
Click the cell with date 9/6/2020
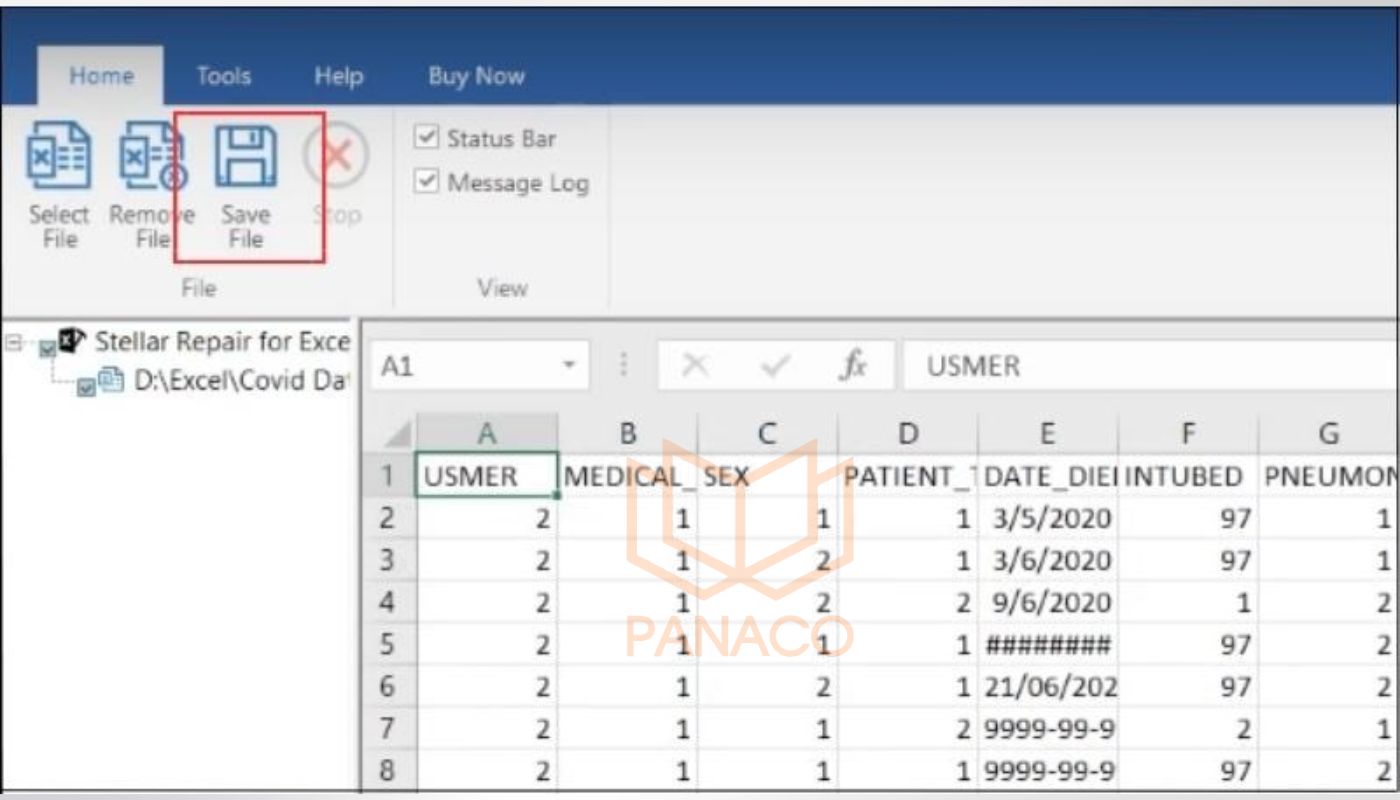click(1048, 602)
